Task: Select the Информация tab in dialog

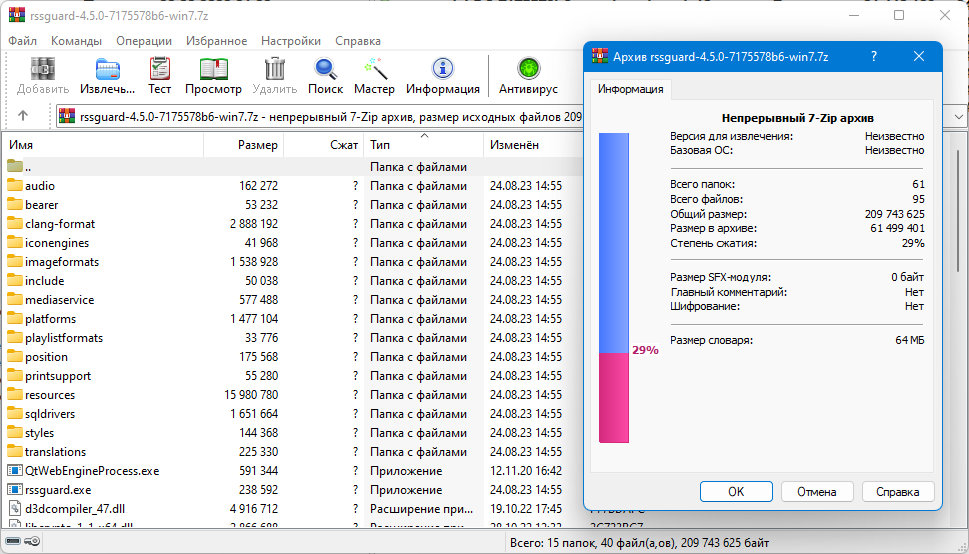Action: tap(630, 89)
